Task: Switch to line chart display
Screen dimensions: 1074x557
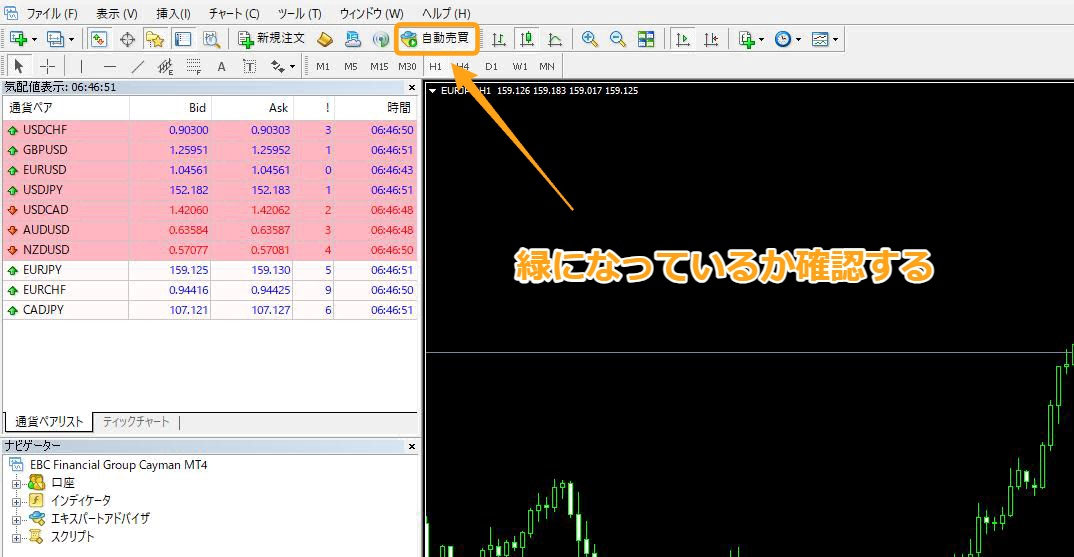Action: (x=555, y=39)
